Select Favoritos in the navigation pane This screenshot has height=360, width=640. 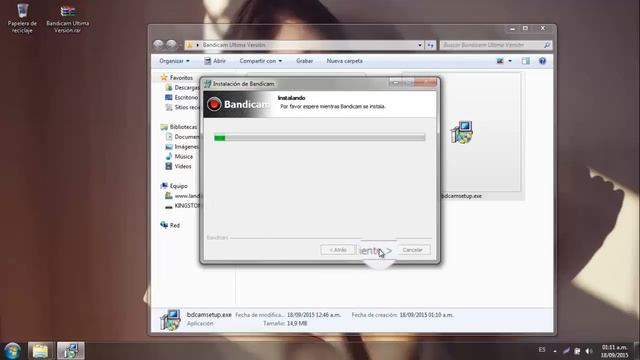click(x=177, y=78)
